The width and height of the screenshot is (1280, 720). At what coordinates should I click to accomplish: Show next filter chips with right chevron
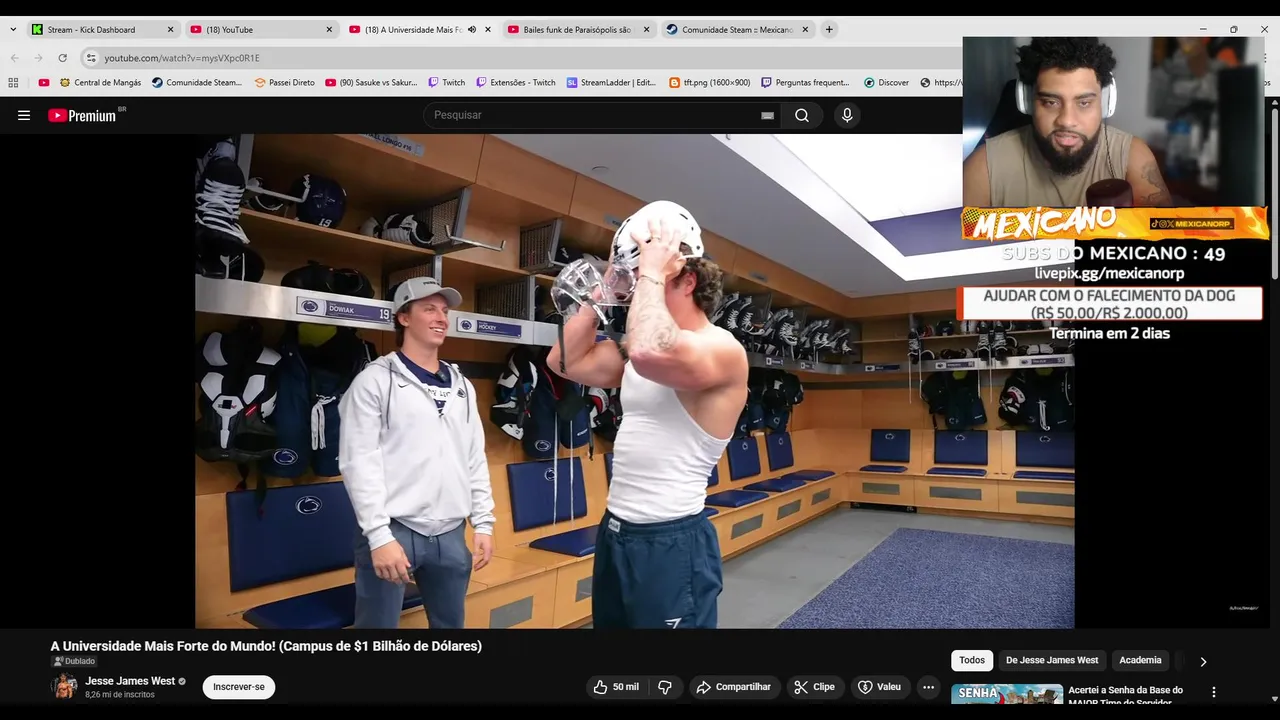point(1203,661)
